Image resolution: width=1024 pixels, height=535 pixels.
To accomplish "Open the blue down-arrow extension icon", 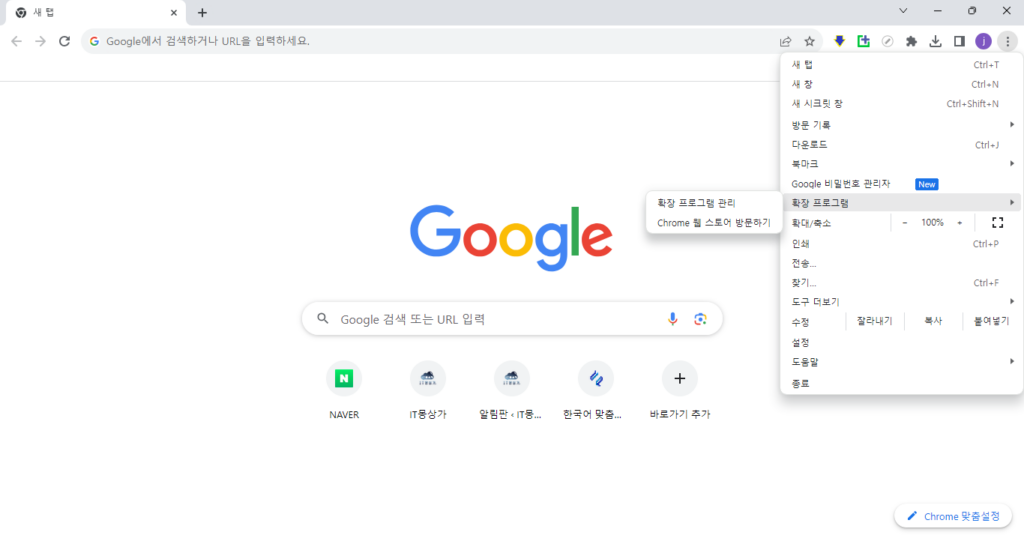I will coord(840,41).
